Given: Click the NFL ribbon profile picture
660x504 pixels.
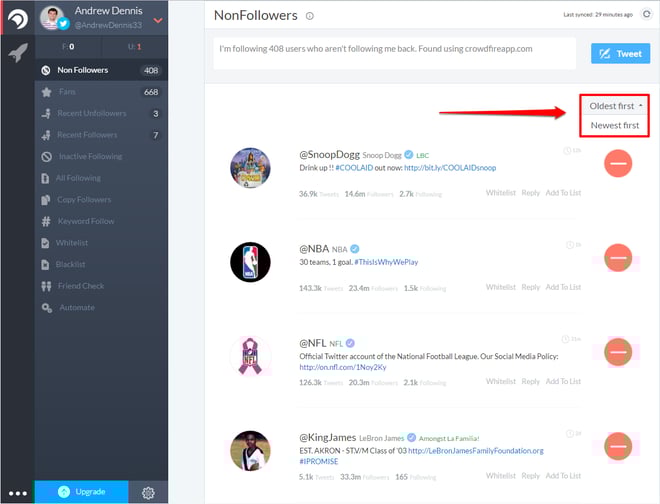Looking at the screenshot, I should tap(250, 356).
